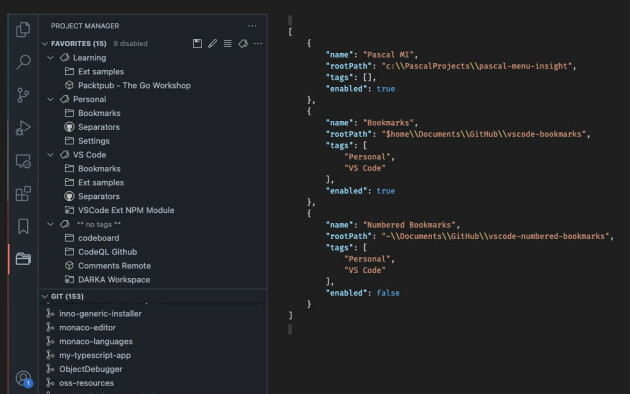The image size is (630, 394).
Task: Open monaco-editor git repository
Action: 87,327
